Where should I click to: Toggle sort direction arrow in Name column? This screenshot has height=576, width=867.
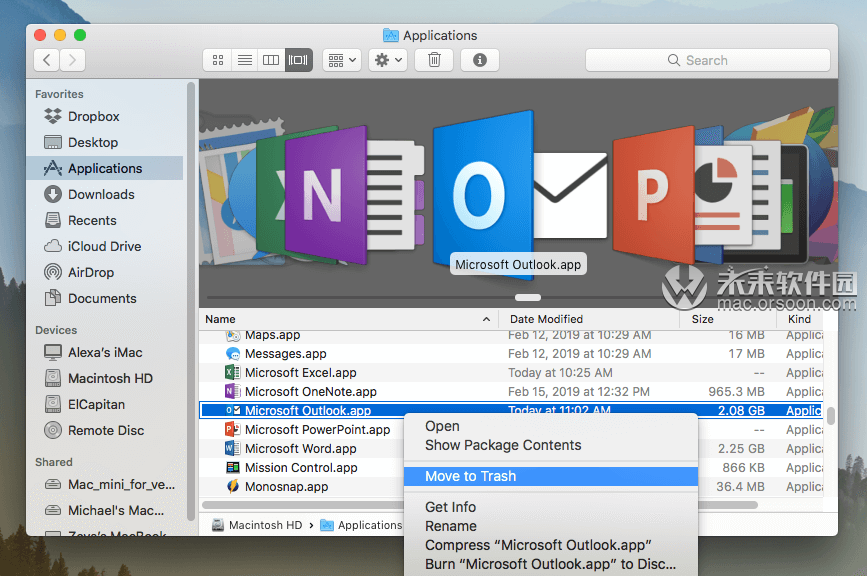pos(486,320)
